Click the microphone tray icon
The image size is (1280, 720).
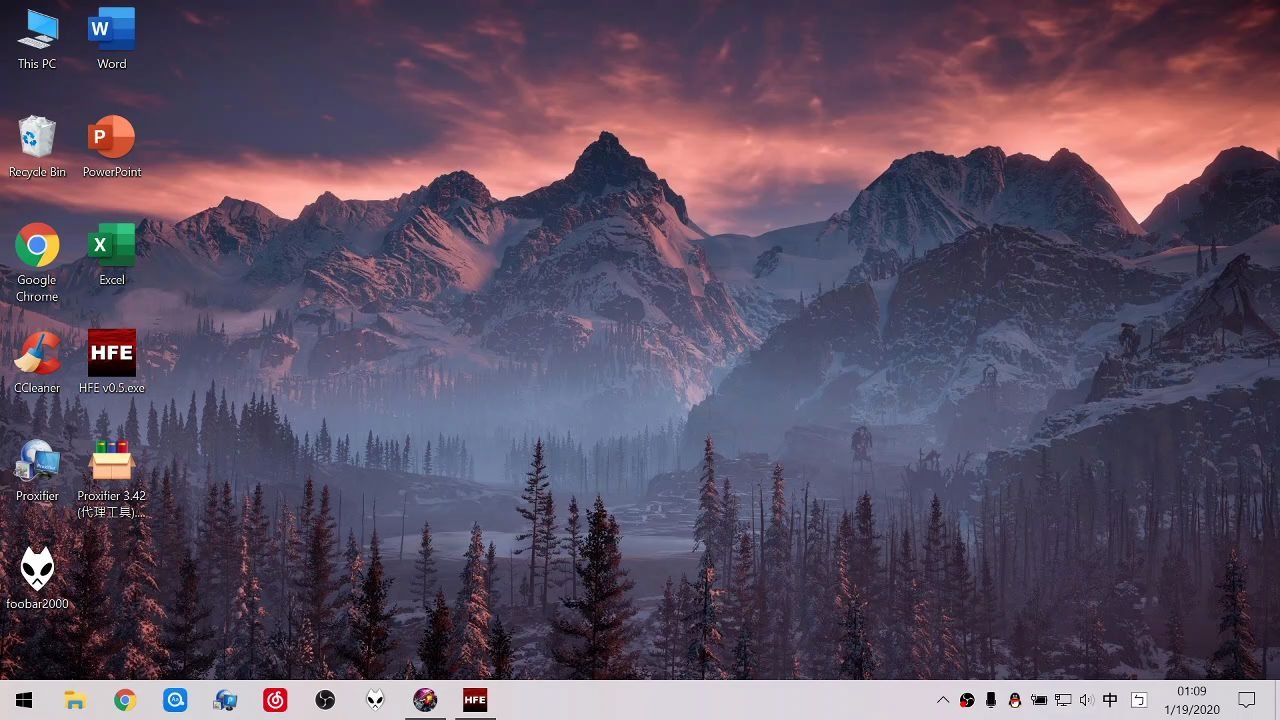991,700
